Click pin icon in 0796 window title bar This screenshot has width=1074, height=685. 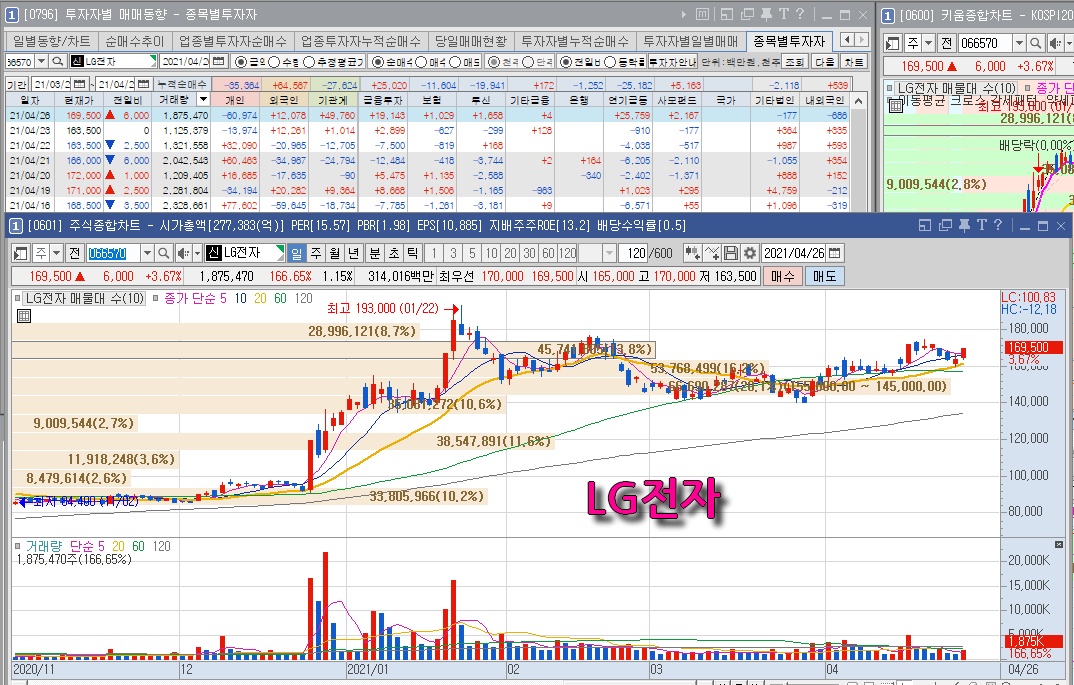766,14
